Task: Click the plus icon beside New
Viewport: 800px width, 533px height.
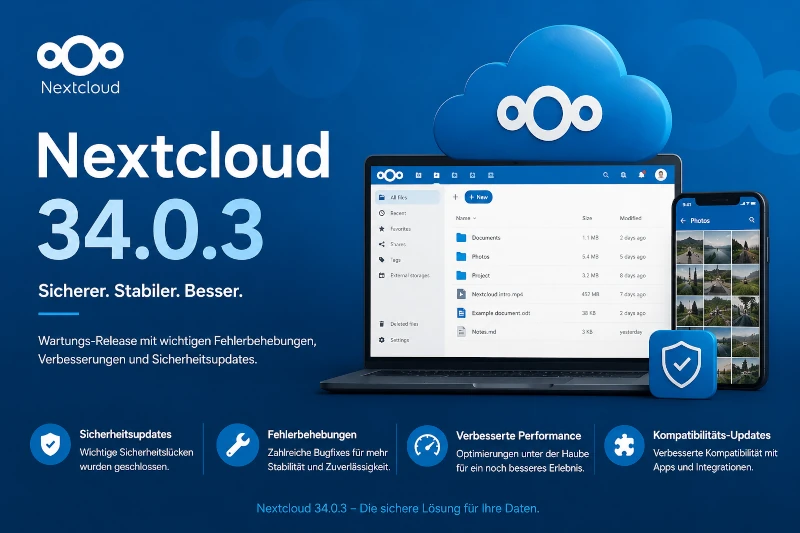Action: coord(455,197)
